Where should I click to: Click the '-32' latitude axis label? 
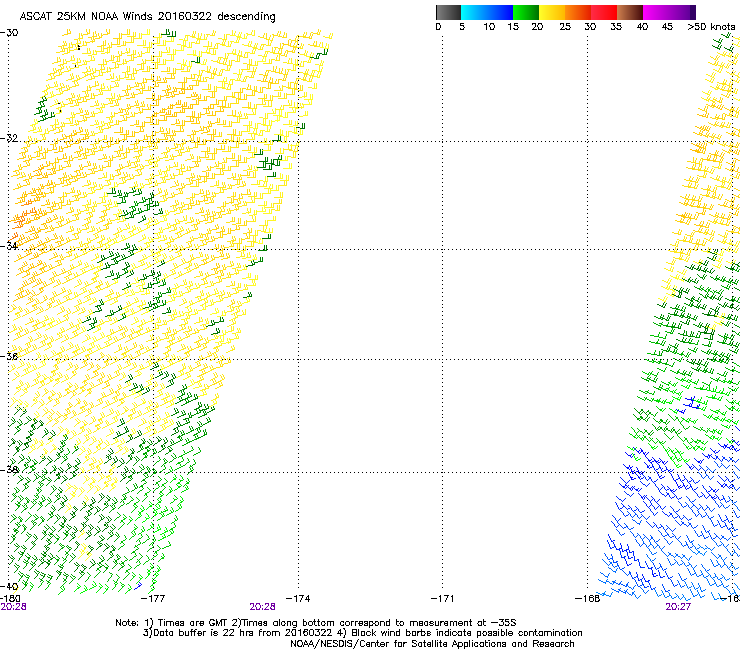9,138
